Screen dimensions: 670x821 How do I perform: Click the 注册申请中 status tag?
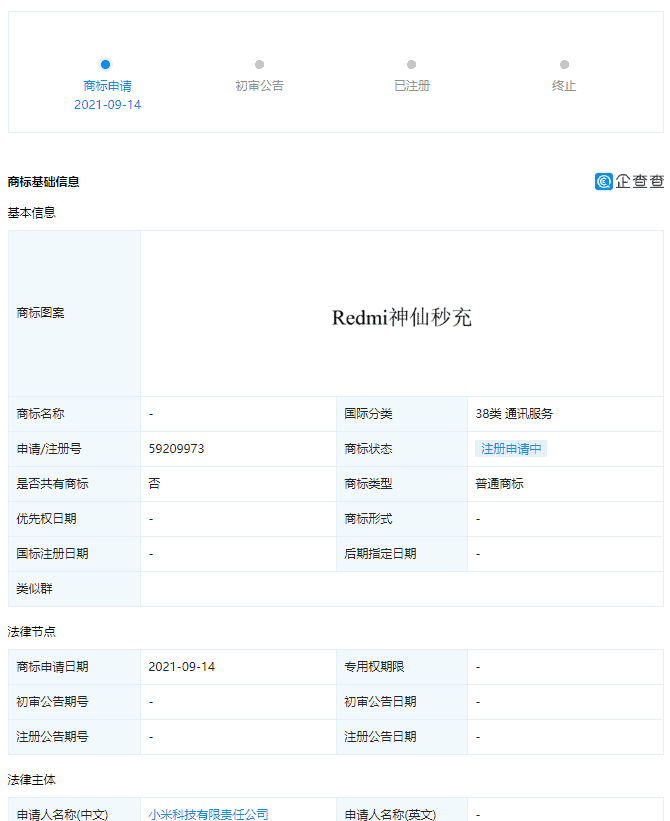tap(511, 449)
